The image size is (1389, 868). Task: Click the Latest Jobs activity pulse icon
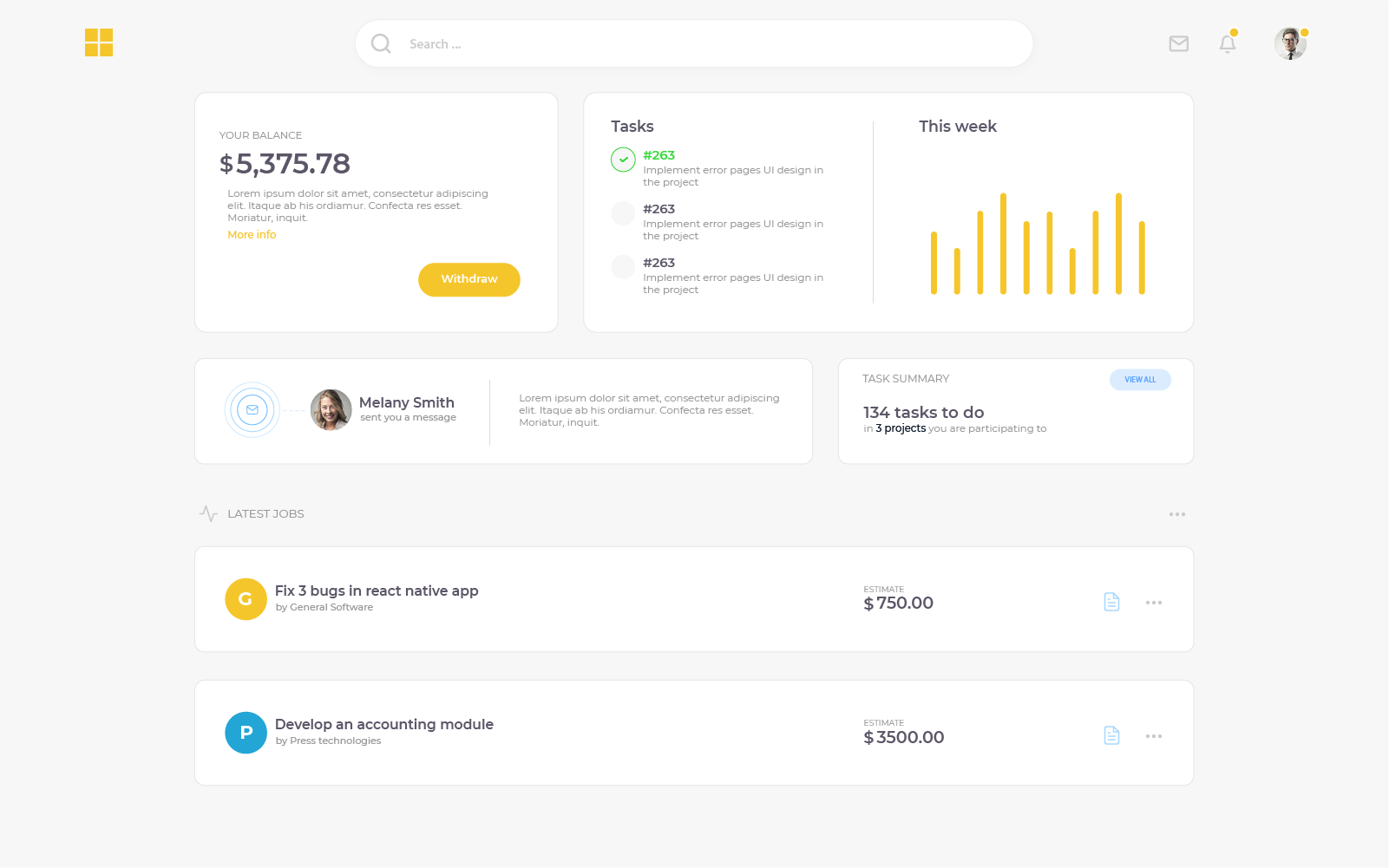208,513
